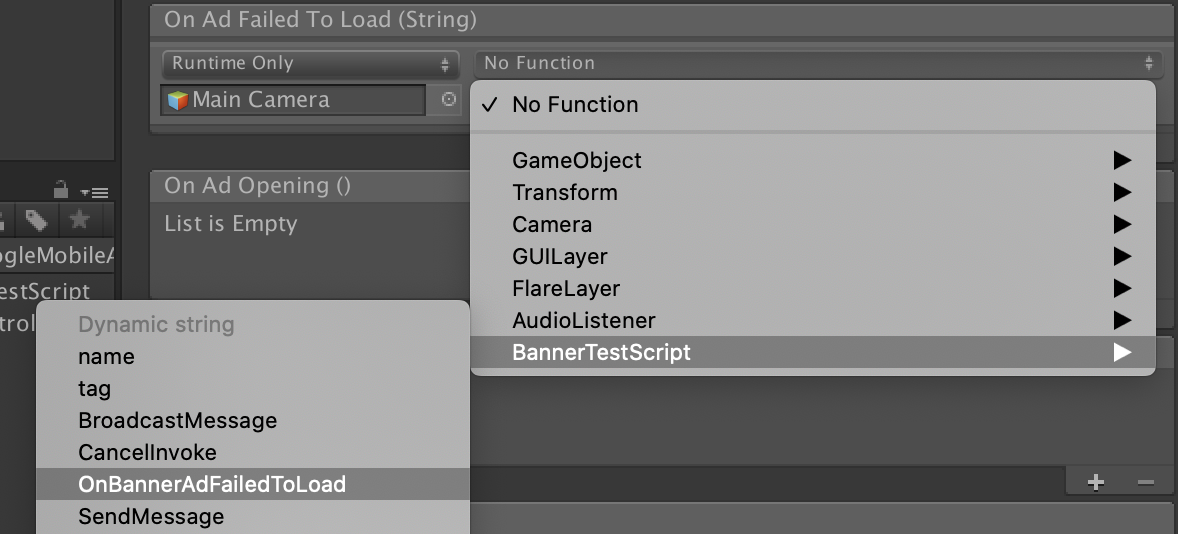1178x534 pixels.
Task: Open the AudioListener submenu entry
Action: click(584, 320)
